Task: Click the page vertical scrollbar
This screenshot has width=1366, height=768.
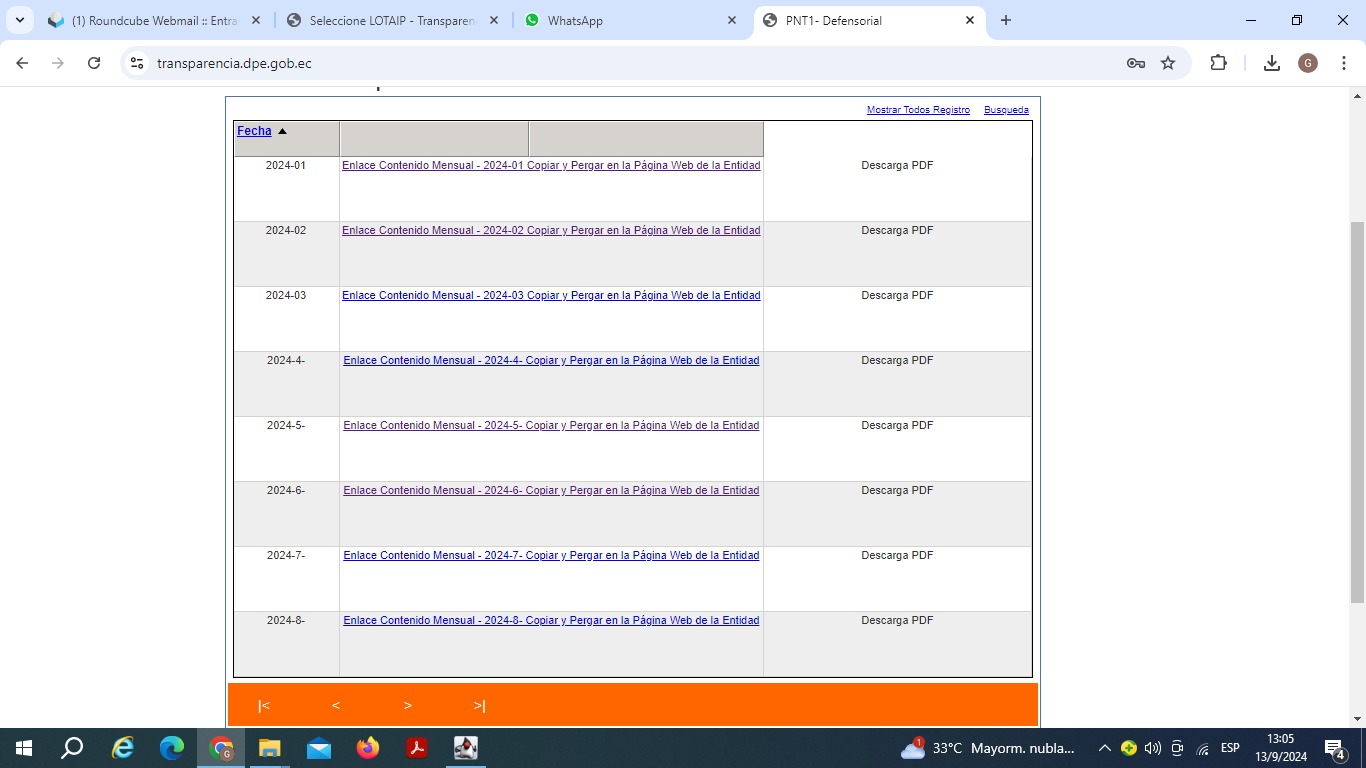Action: 1357,410
